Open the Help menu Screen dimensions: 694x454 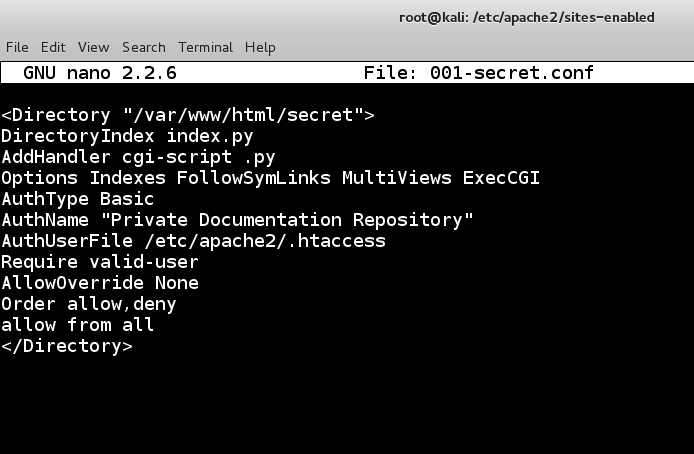pos(260,47)
